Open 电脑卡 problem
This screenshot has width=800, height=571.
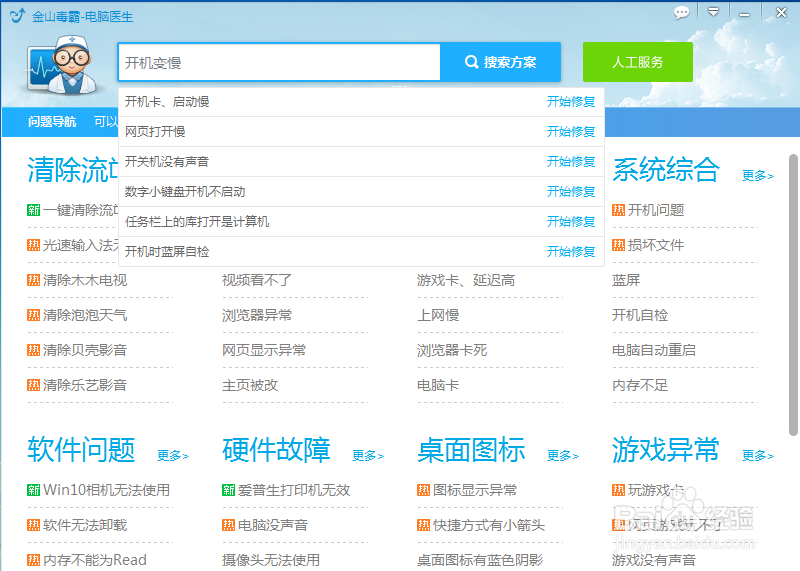(438, 385)
